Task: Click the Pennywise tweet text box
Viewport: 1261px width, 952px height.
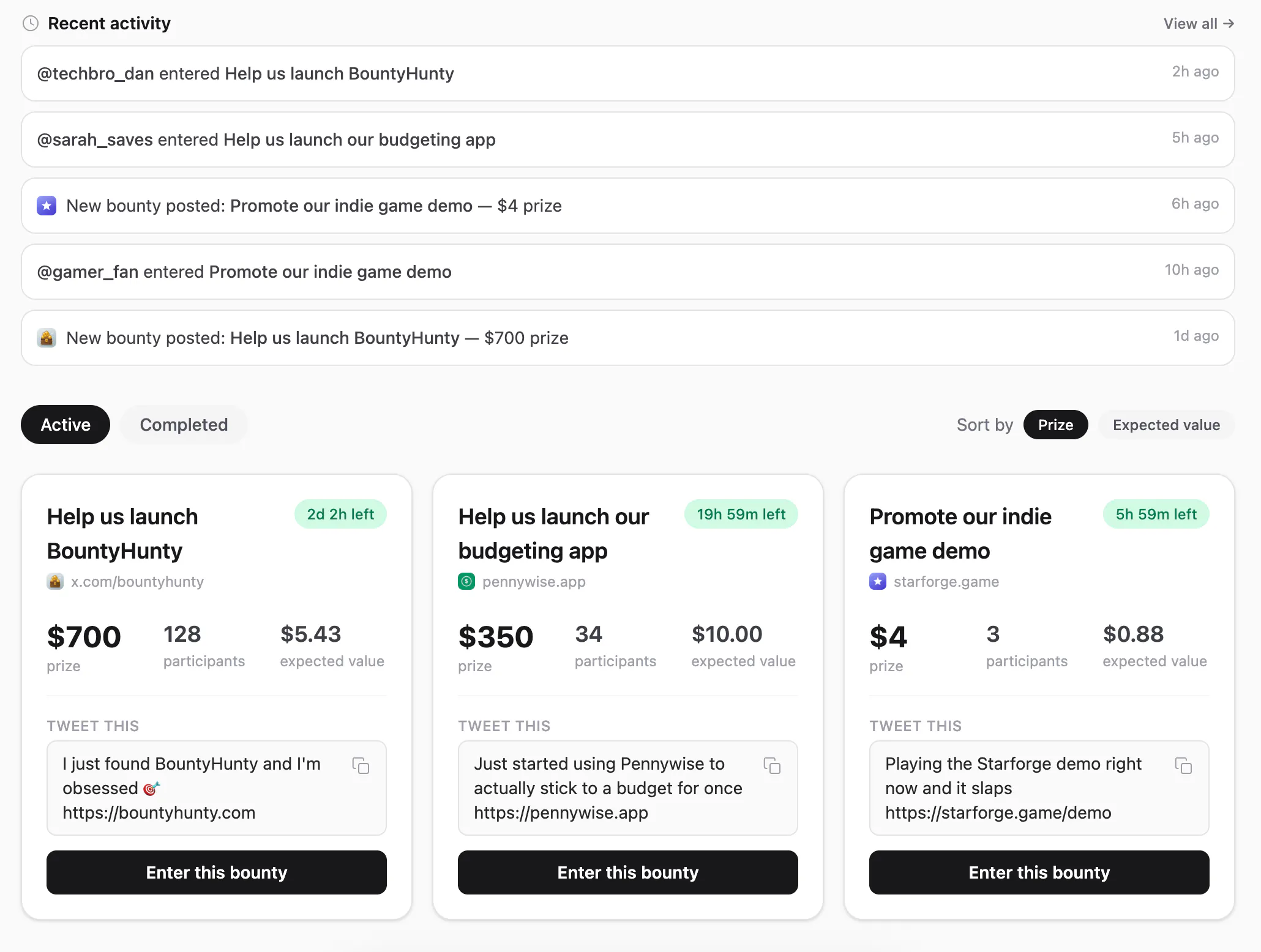Action: [x=628, y=788]
